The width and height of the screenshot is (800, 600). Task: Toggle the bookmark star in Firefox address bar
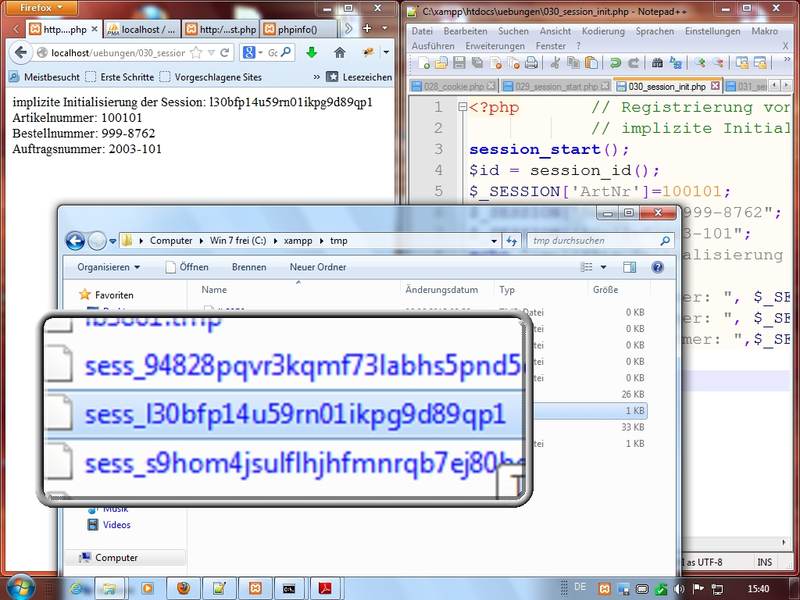coord(195,53)
